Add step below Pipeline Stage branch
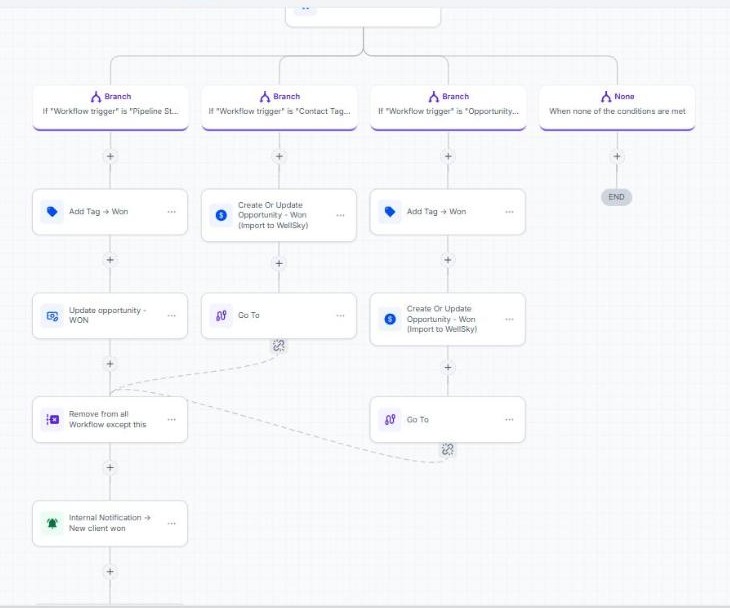 tap(110, 156)
